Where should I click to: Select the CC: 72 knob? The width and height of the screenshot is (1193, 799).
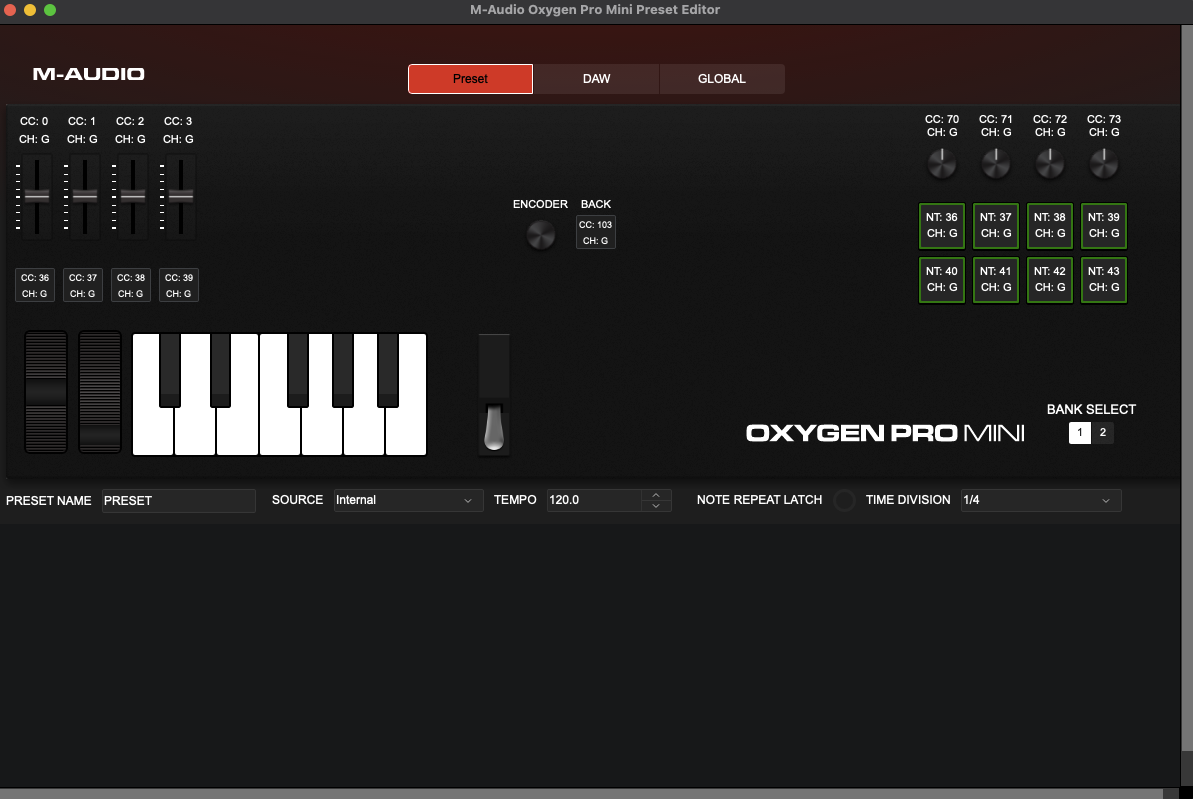coord(1050,163)
